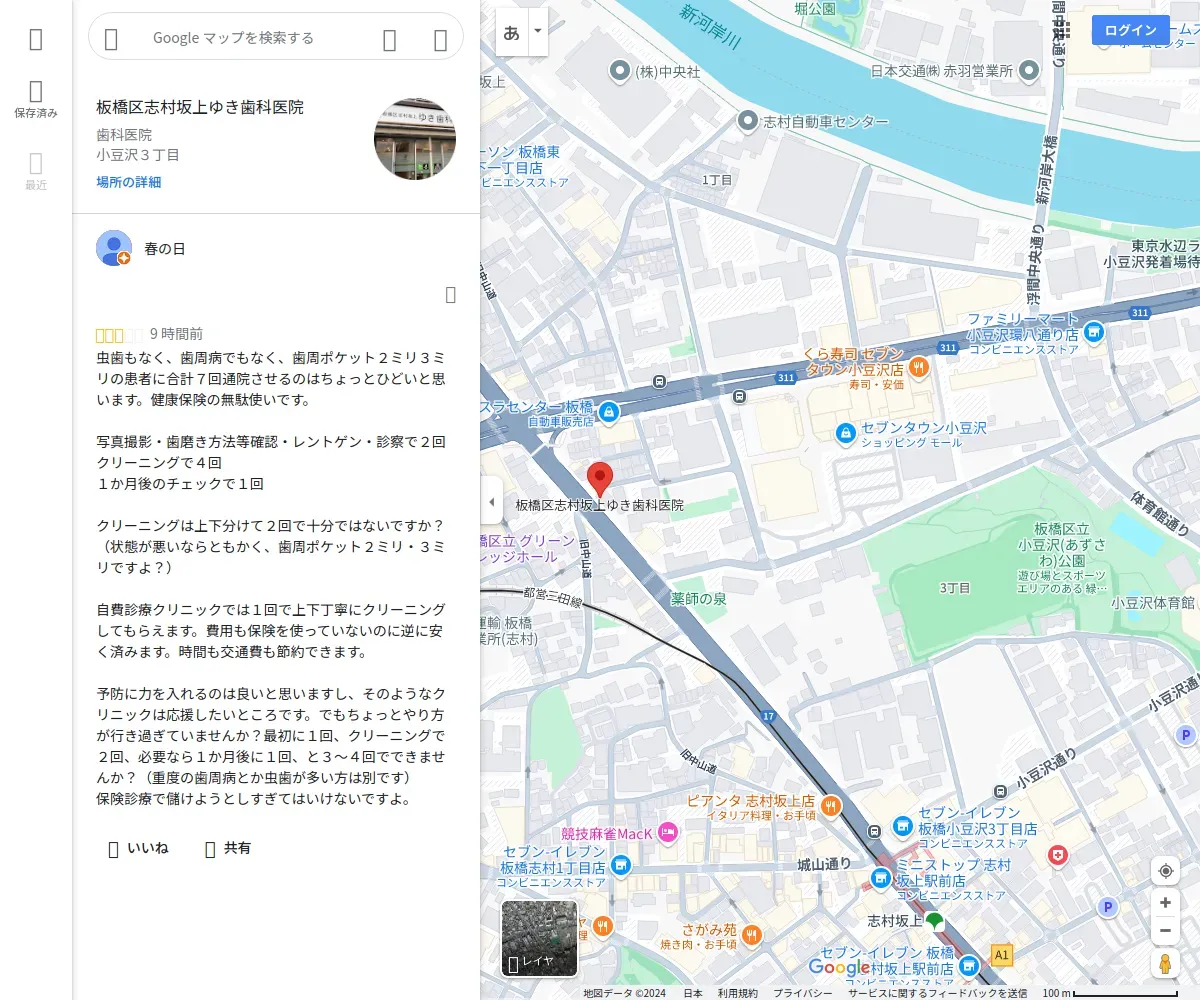Zoom out with the minus button
Viewport: 1200px width, 1000px height.
tap(1165, 932)
